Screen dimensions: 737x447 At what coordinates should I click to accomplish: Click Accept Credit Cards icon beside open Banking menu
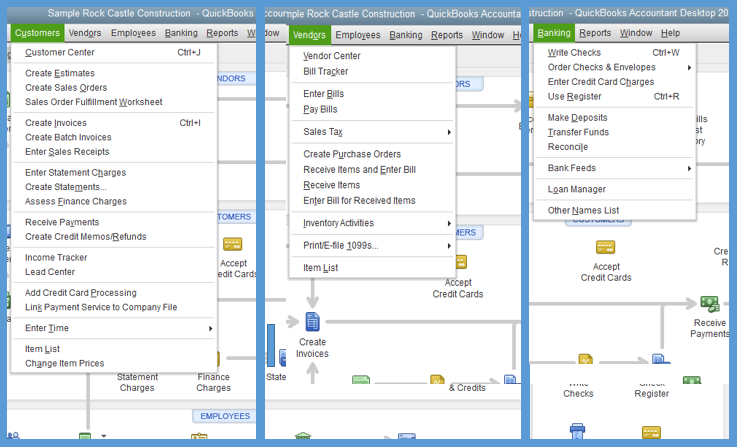pos(605,247)
